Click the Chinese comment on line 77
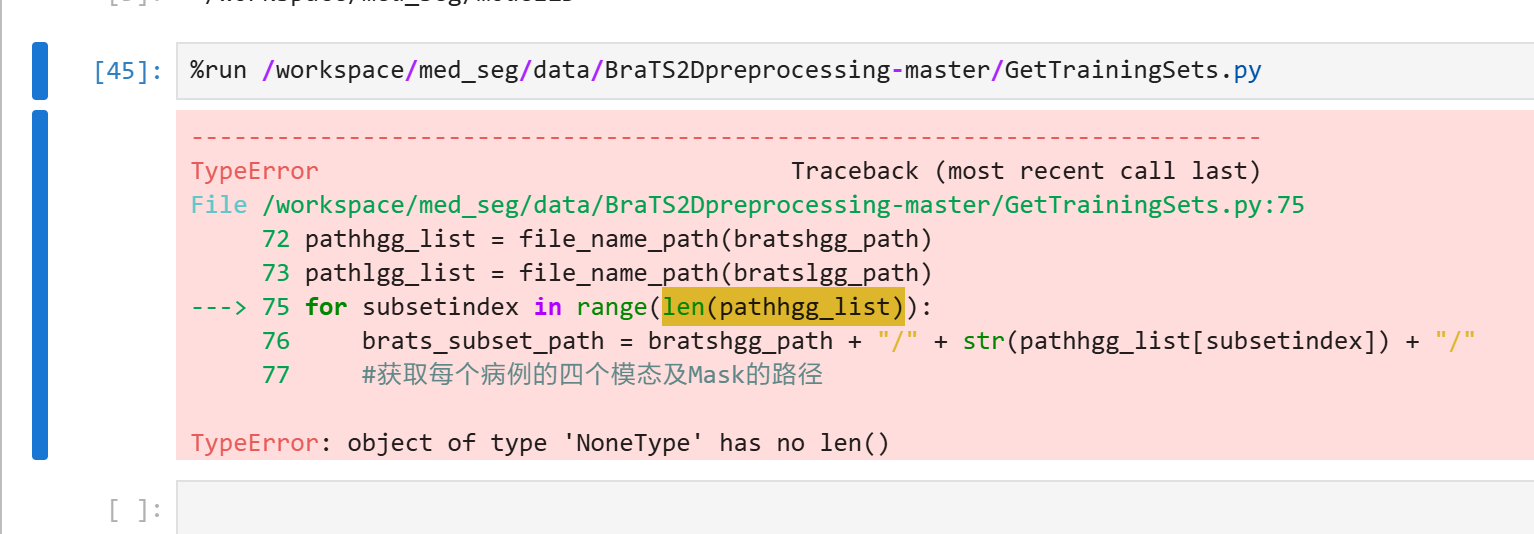This screenshot has width=1534, height=534. pyautogui.click(x=592, y=375)
